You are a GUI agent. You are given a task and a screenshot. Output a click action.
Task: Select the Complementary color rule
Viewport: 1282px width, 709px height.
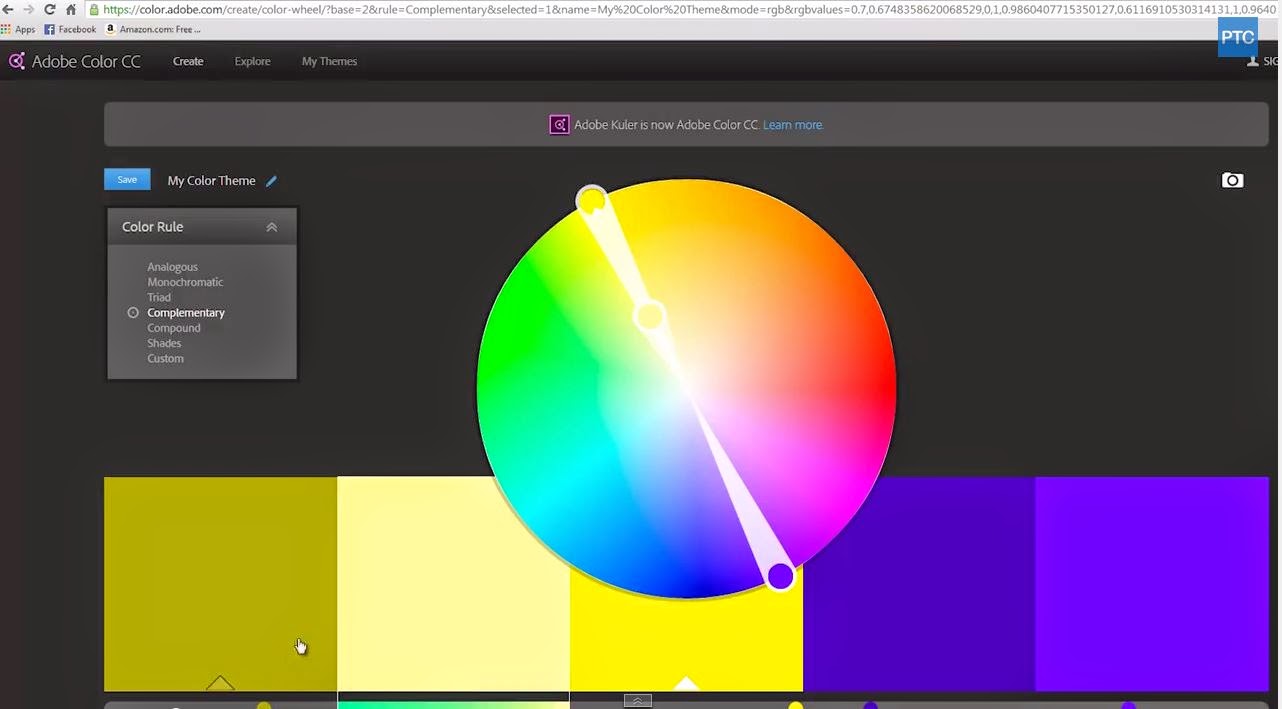[186, 313]
